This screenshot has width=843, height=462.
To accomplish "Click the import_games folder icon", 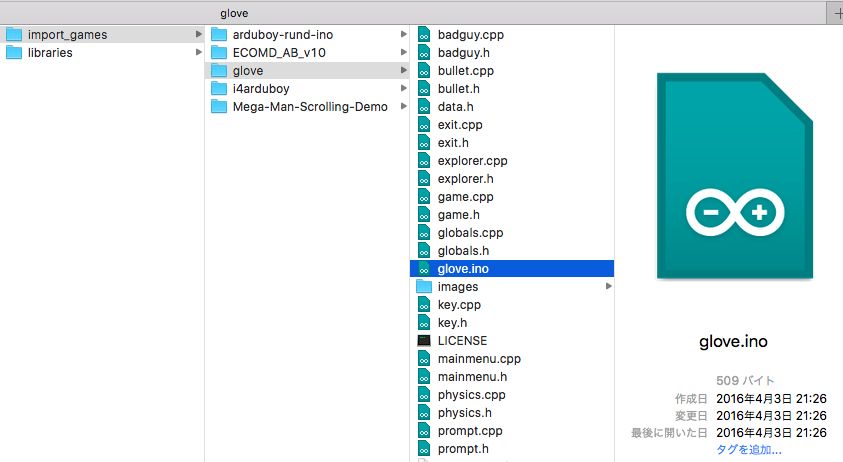I will point(13,35).
